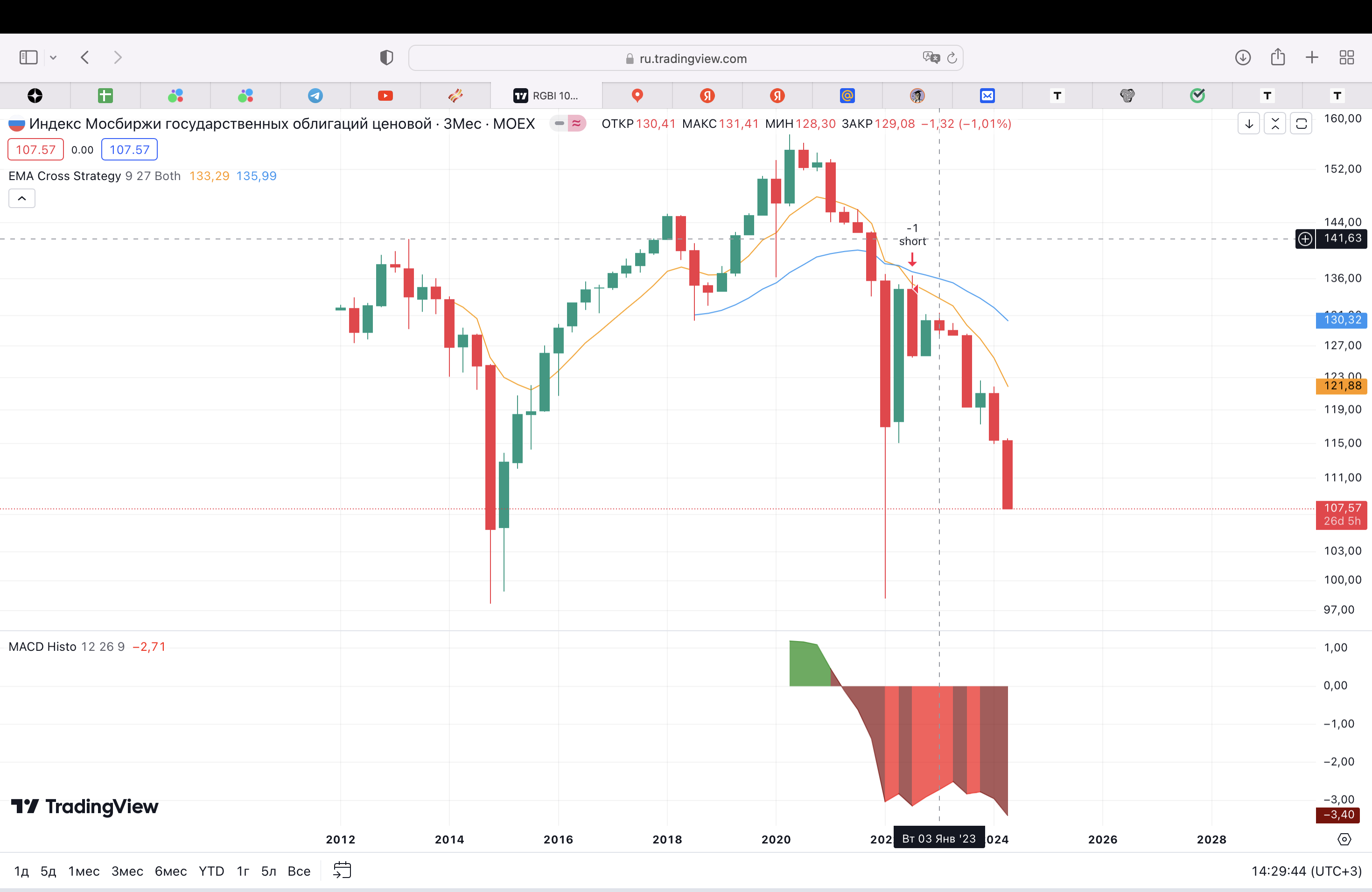Click the Safari sidebar toggle icon
The height and width of the screenshot is (892, 1372).
pyautogui.click(x=28, y=58)
